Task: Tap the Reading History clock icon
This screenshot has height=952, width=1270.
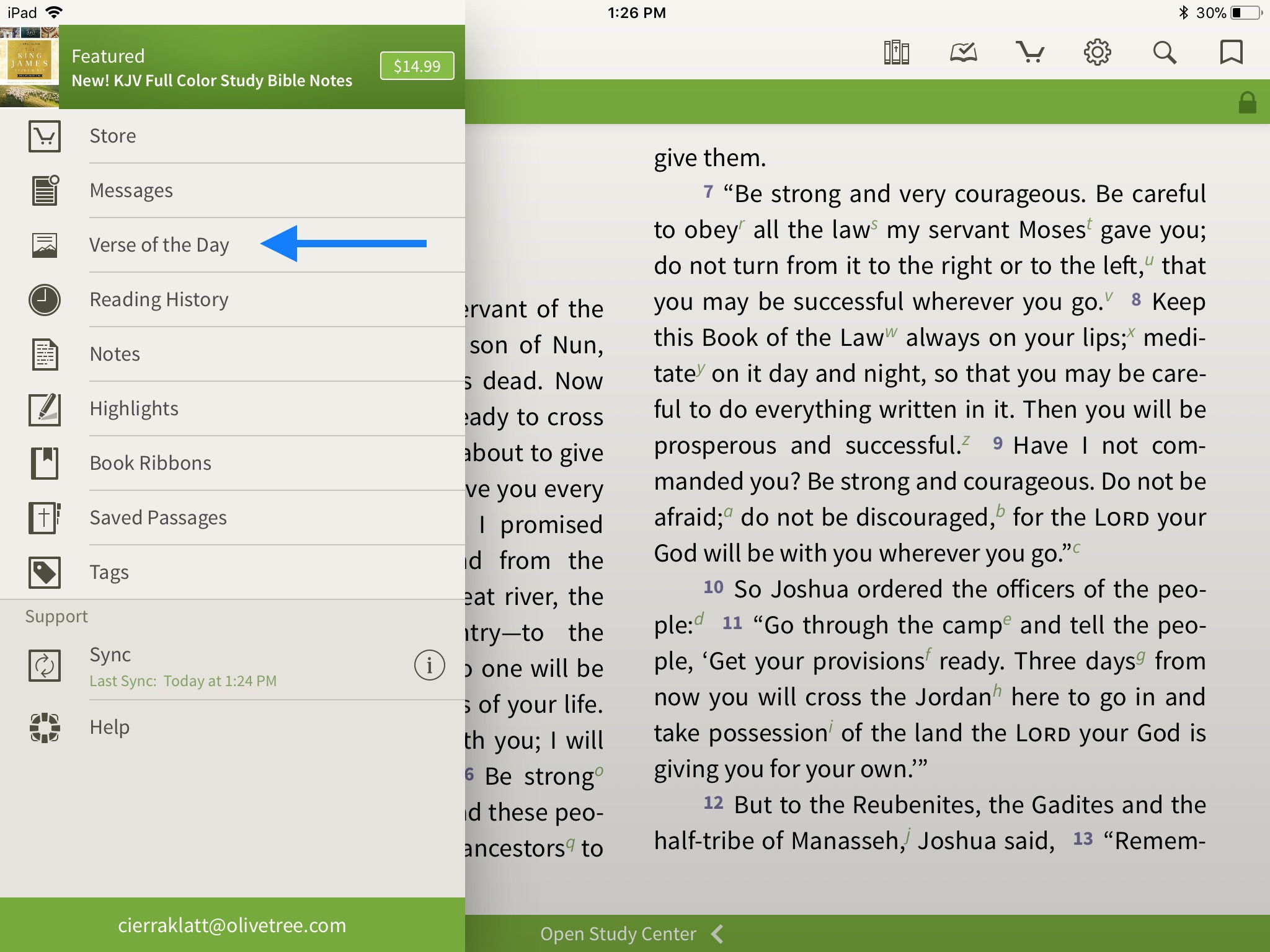Action: pyautogui.click(x=45, y=300)
